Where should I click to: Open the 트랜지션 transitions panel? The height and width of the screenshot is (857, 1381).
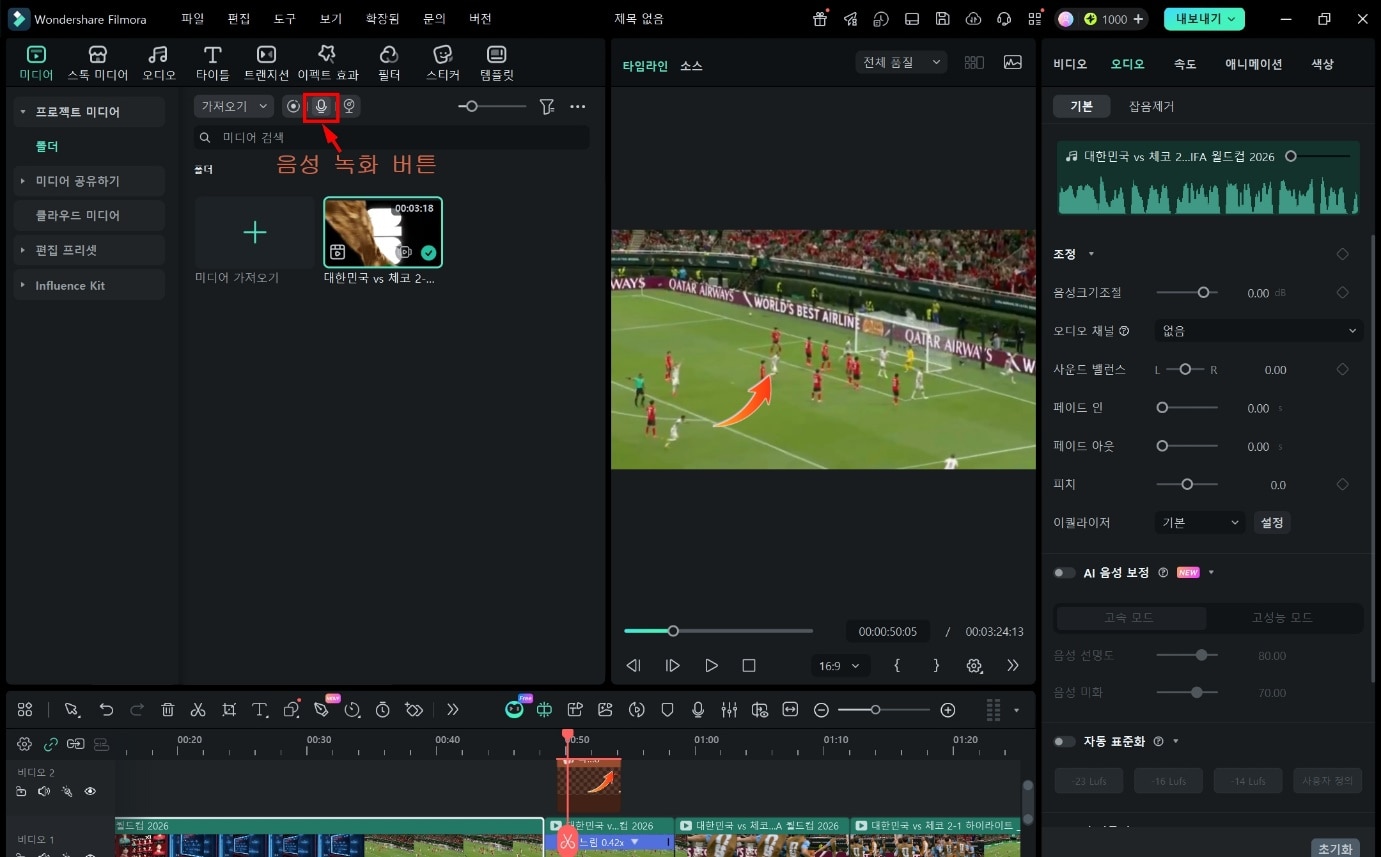[266, 63]
